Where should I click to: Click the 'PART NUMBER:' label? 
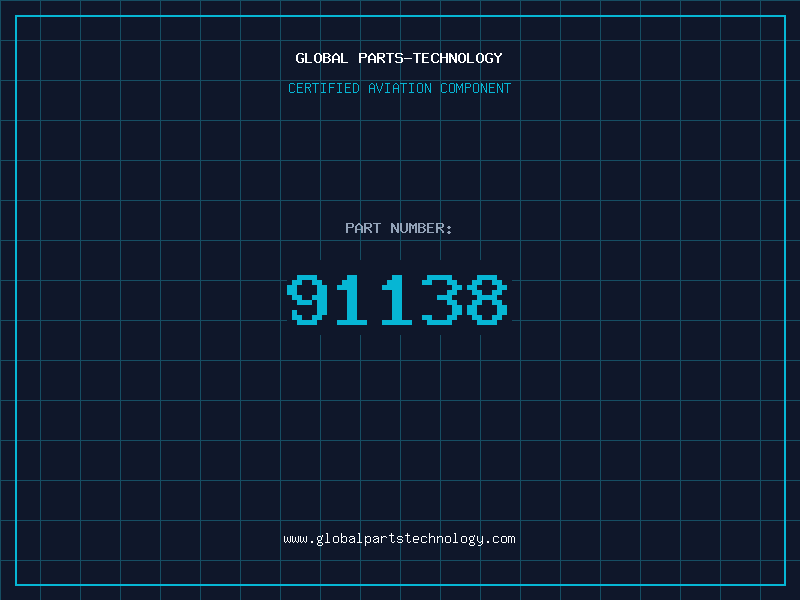[399, 228]
